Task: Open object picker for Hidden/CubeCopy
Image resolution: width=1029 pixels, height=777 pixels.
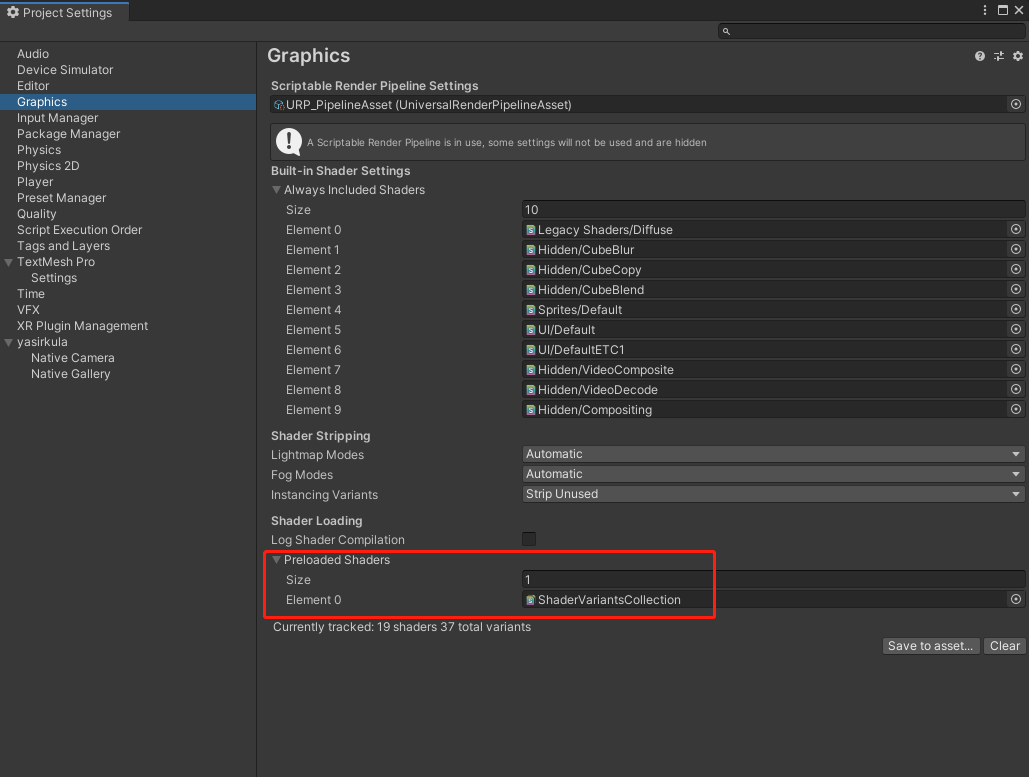Action: pyautogui.click(x=1015, y=269)
